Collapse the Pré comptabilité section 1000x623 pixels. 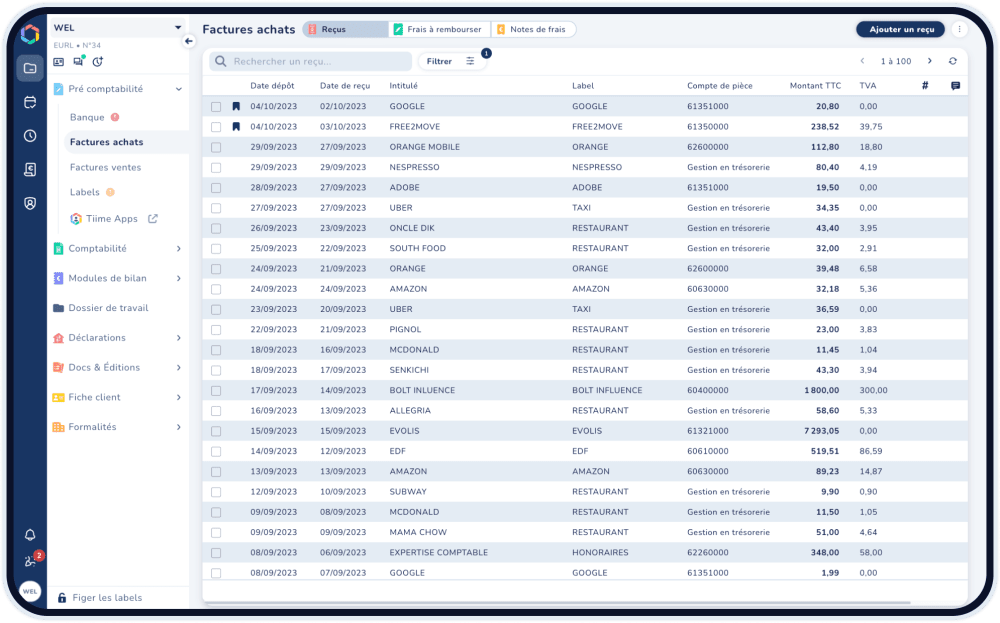click(178, 88)
